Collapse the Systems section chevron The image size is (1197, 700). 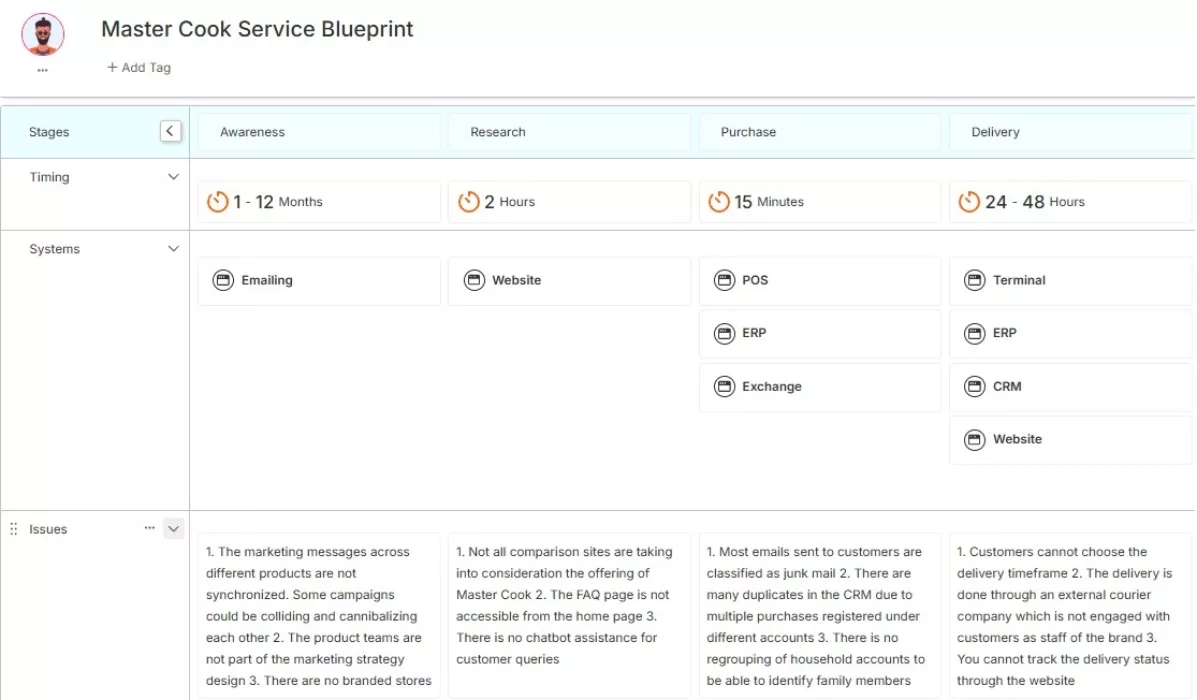click(x=174, y=247)
